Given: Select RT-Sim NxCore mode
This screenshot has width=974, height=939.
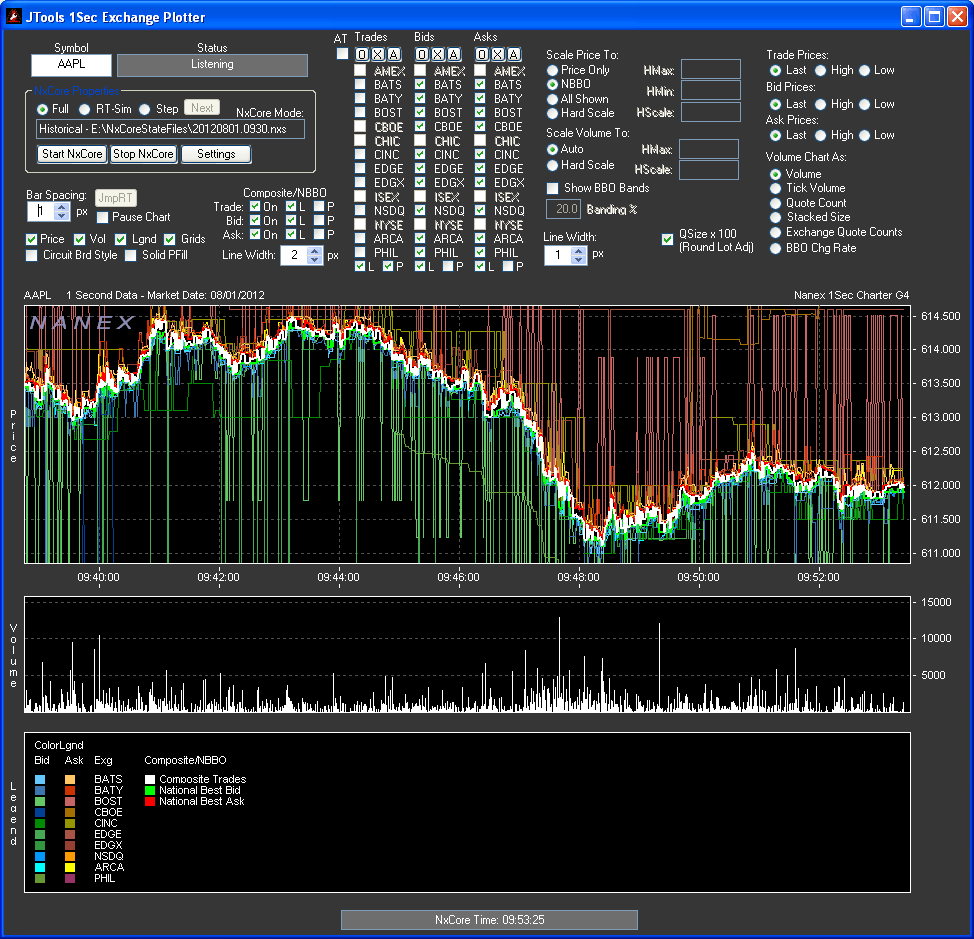Looking at the screenshot, I should [84, 109].
